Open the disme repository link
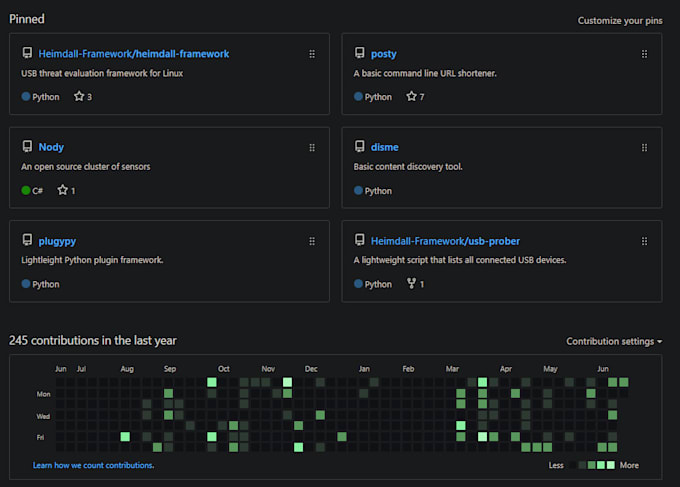 (384, 147)
